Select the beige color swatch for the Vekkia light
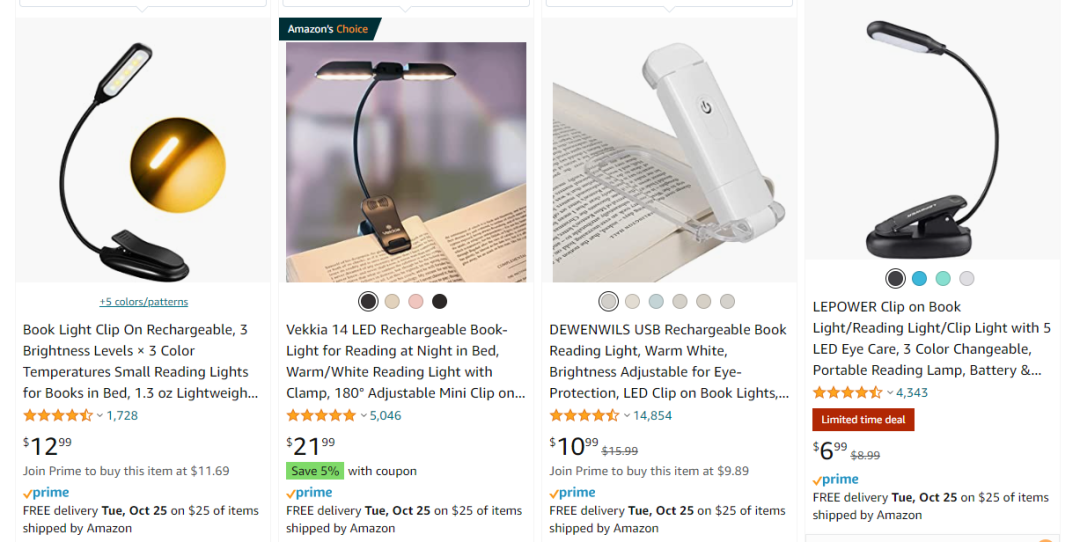The height and width of the screenshot is (542, 1080). coord(392,301)
